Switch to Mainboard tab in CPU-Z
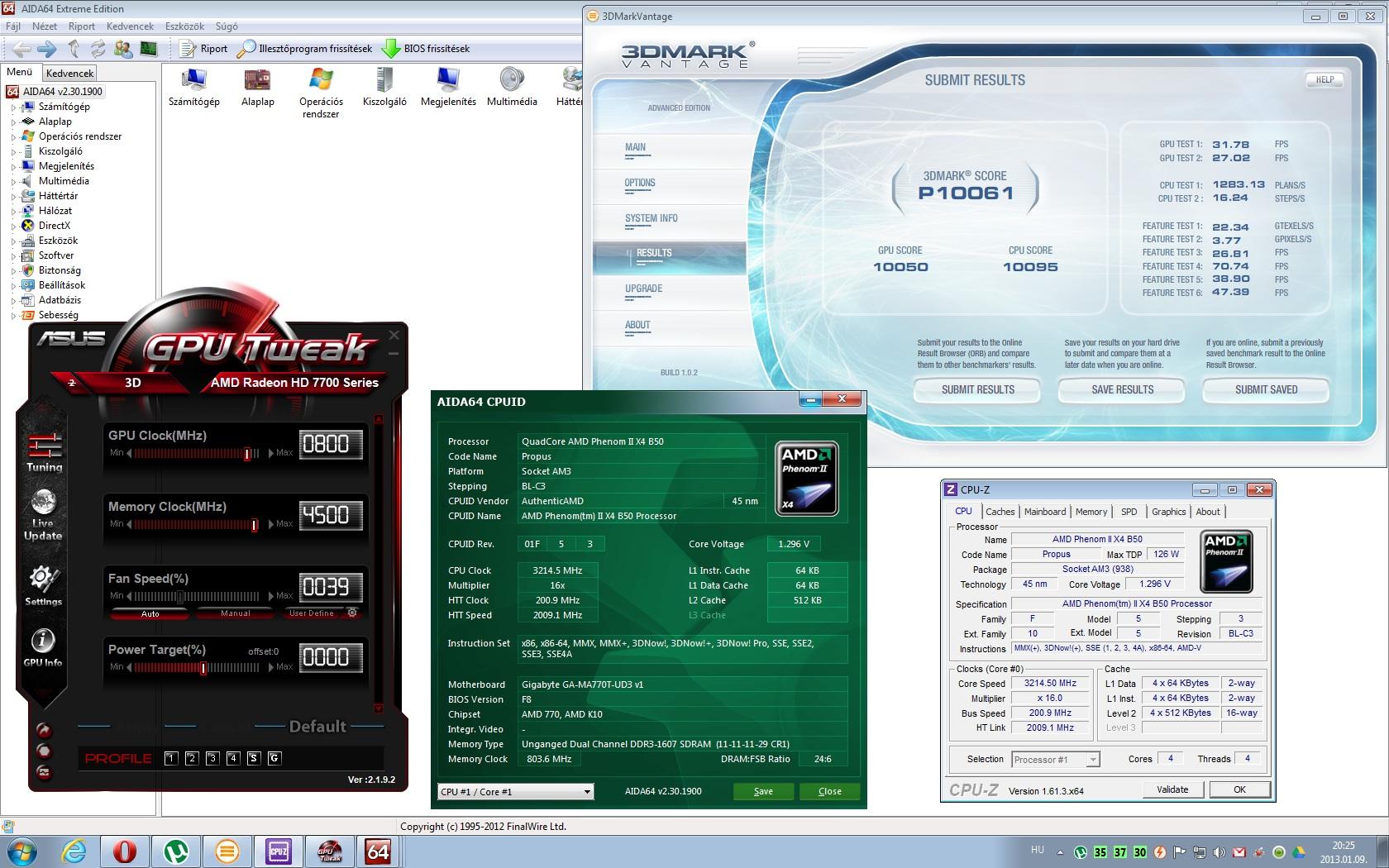 click(1045, 512)
